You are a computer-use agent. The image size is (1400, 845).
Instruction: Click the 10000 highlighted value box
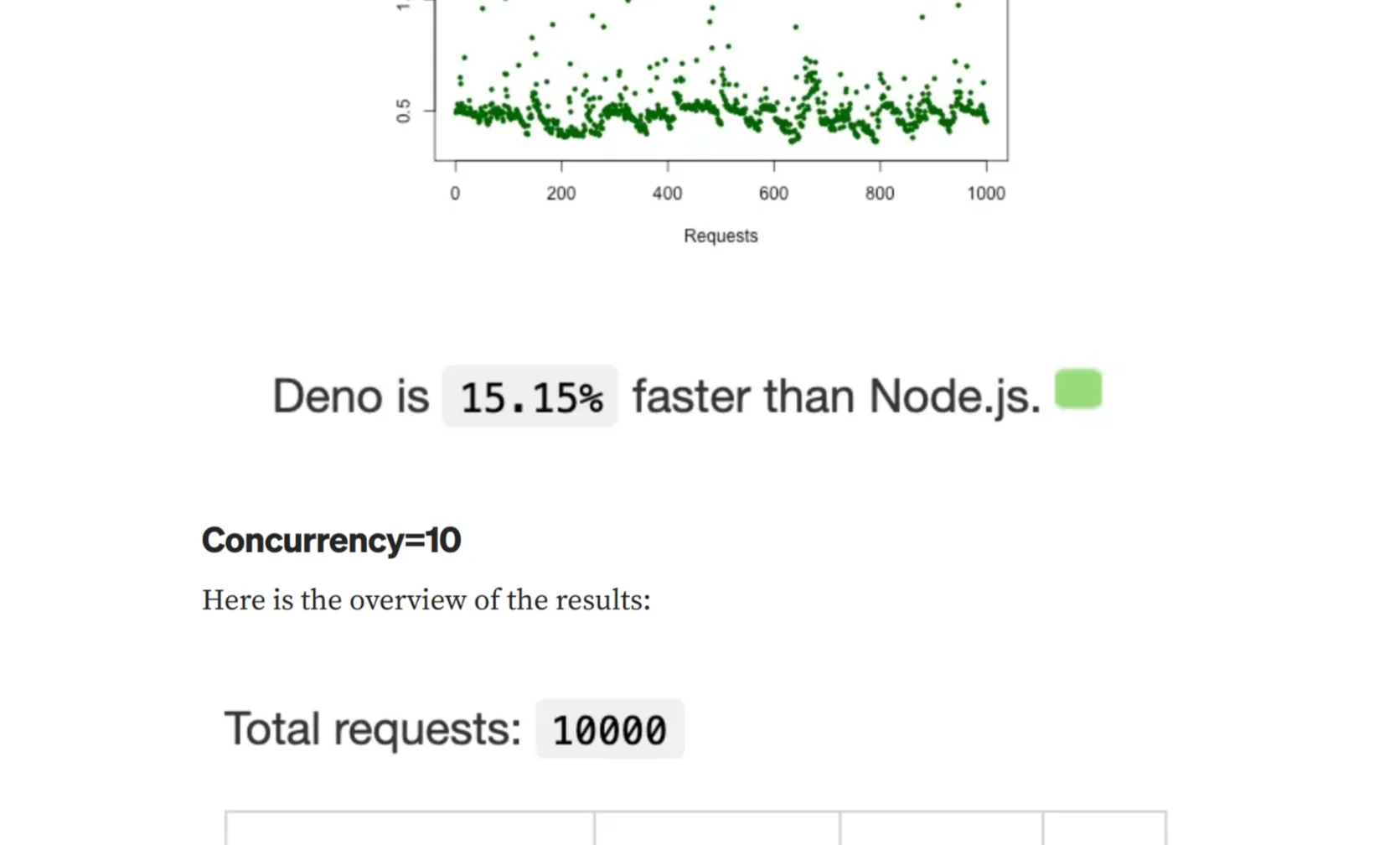point(609,729)
